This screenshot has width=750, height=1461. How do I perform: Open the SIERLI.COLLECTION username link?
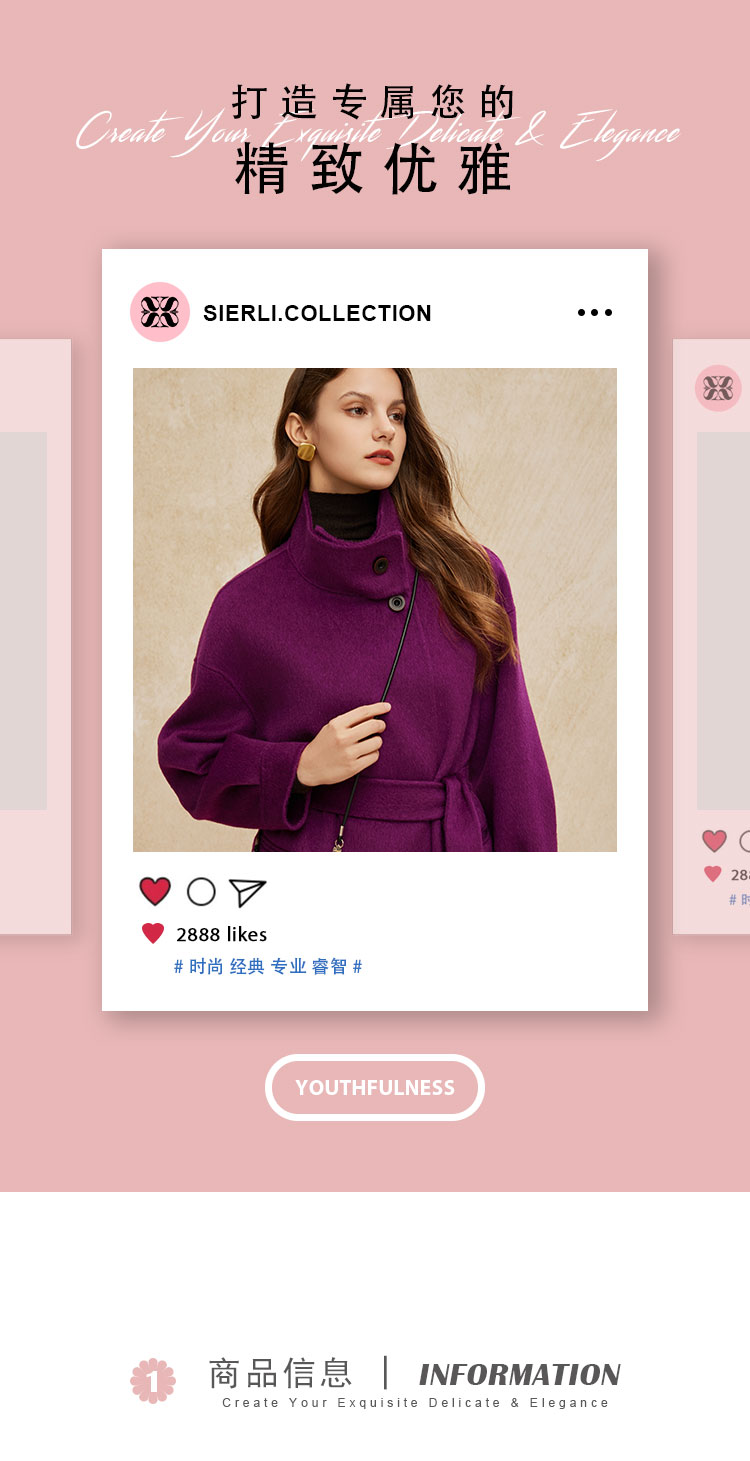pos(317,313)
